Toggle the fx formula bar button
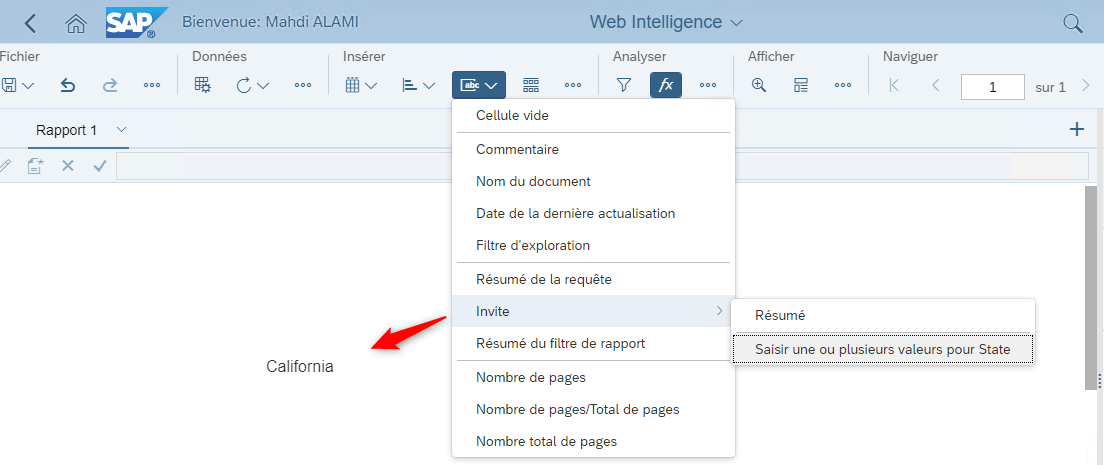The width and height of the screenshot is (1104, 465). click(665, 85)
